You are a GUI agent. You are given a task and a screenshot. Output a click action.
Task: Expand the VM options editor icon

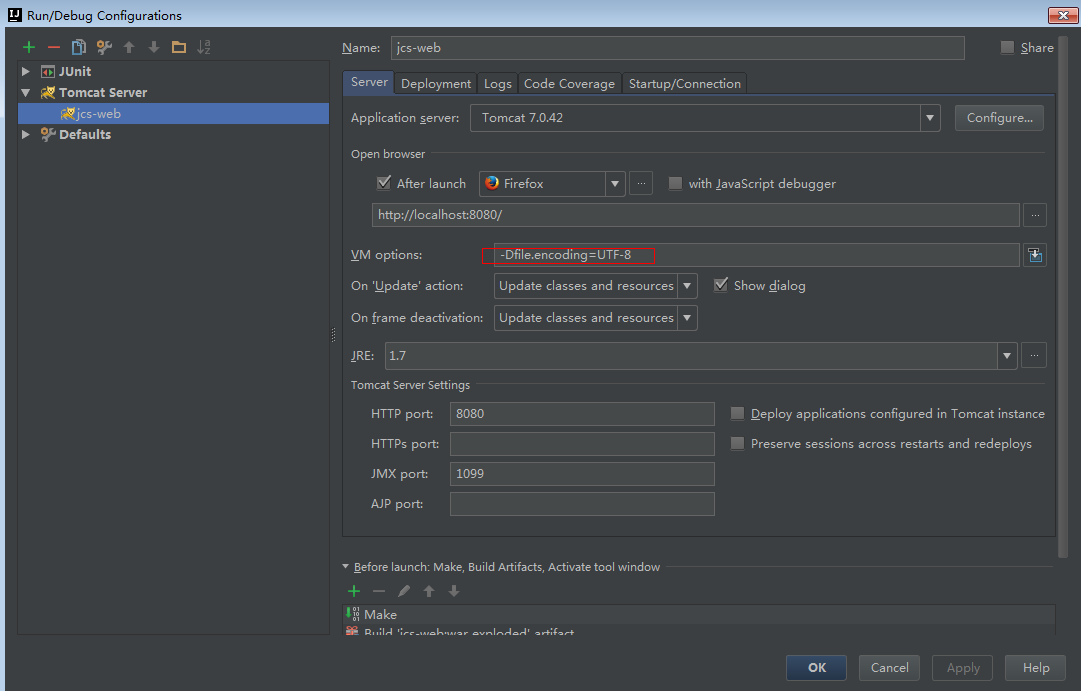[1035, 255]
